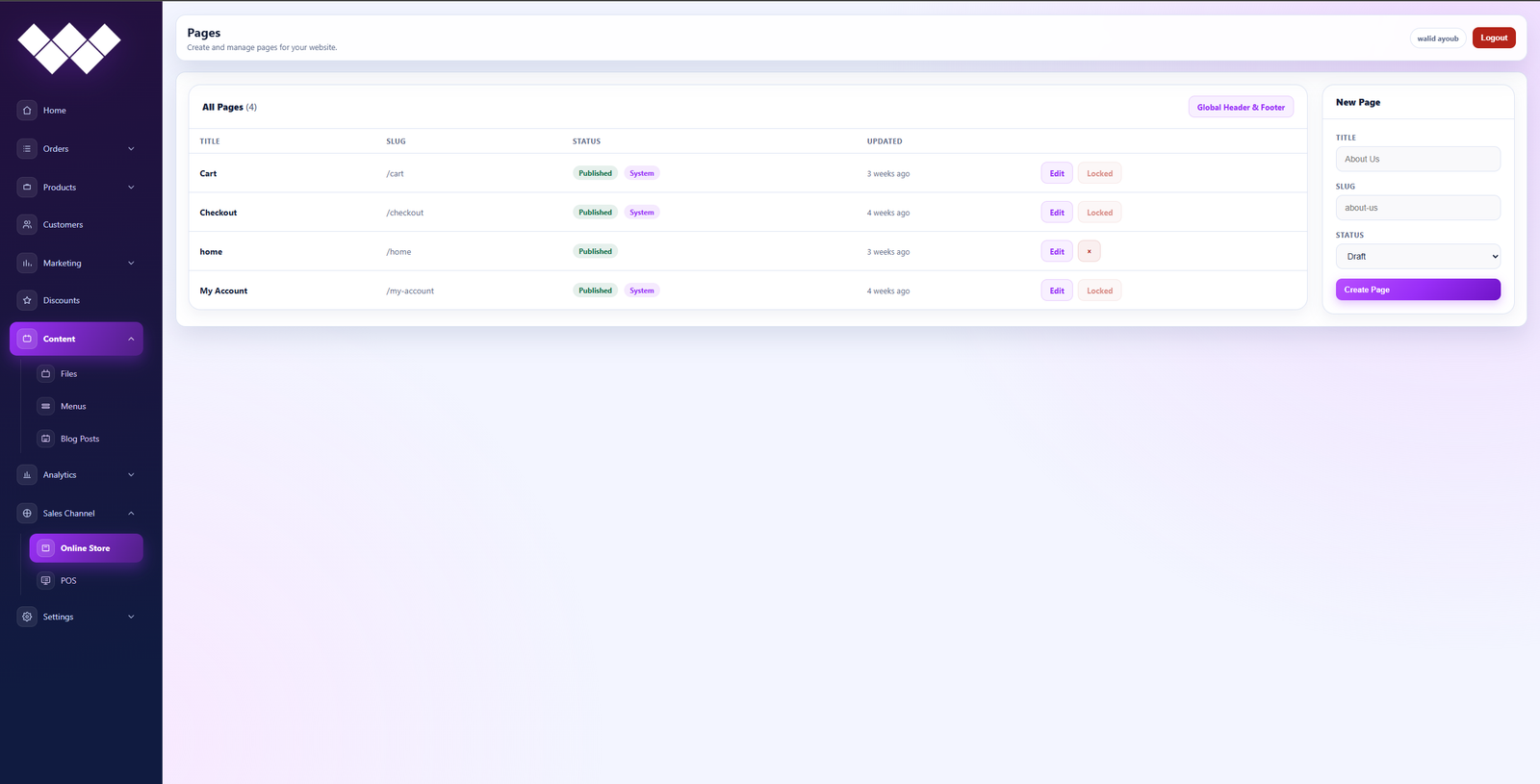Click the Locked button on Checkout row
Image resolution: width=1540 pixels, height=784 pixels.
[1099, 213]
